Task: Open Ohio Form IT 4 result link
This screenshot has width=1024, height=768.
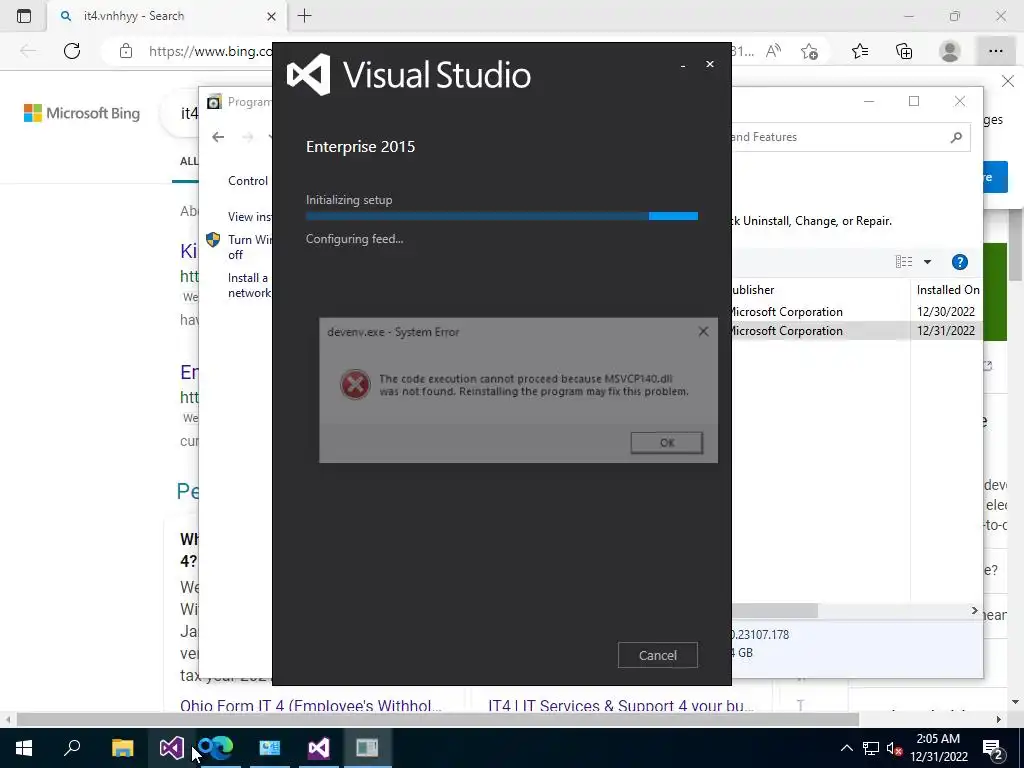Action: [x=311, y=705]
